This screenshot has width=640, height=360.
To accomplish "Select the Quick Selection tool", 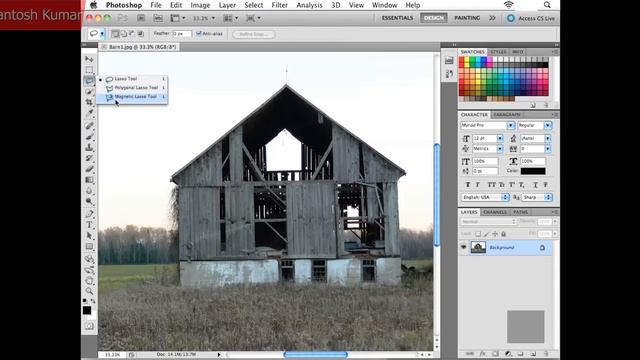I will [x=89, y=91].
